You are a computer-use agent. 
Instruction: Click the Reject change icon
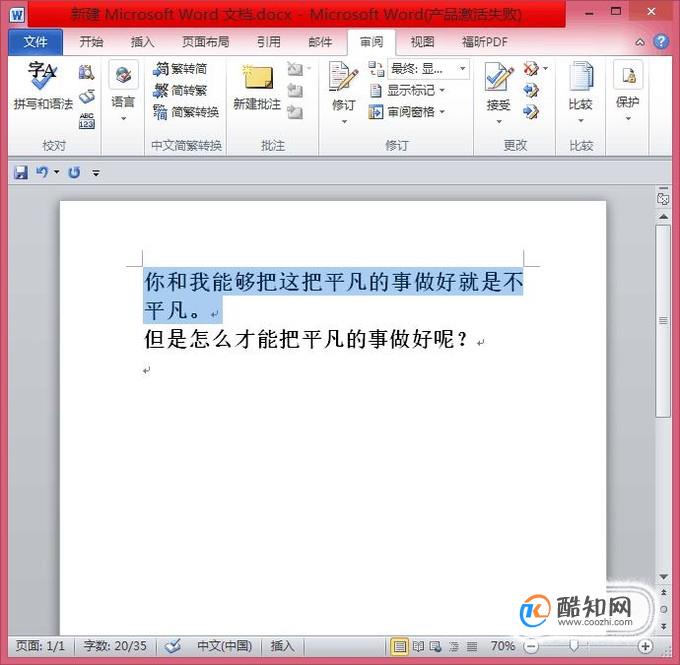(530, 69)
